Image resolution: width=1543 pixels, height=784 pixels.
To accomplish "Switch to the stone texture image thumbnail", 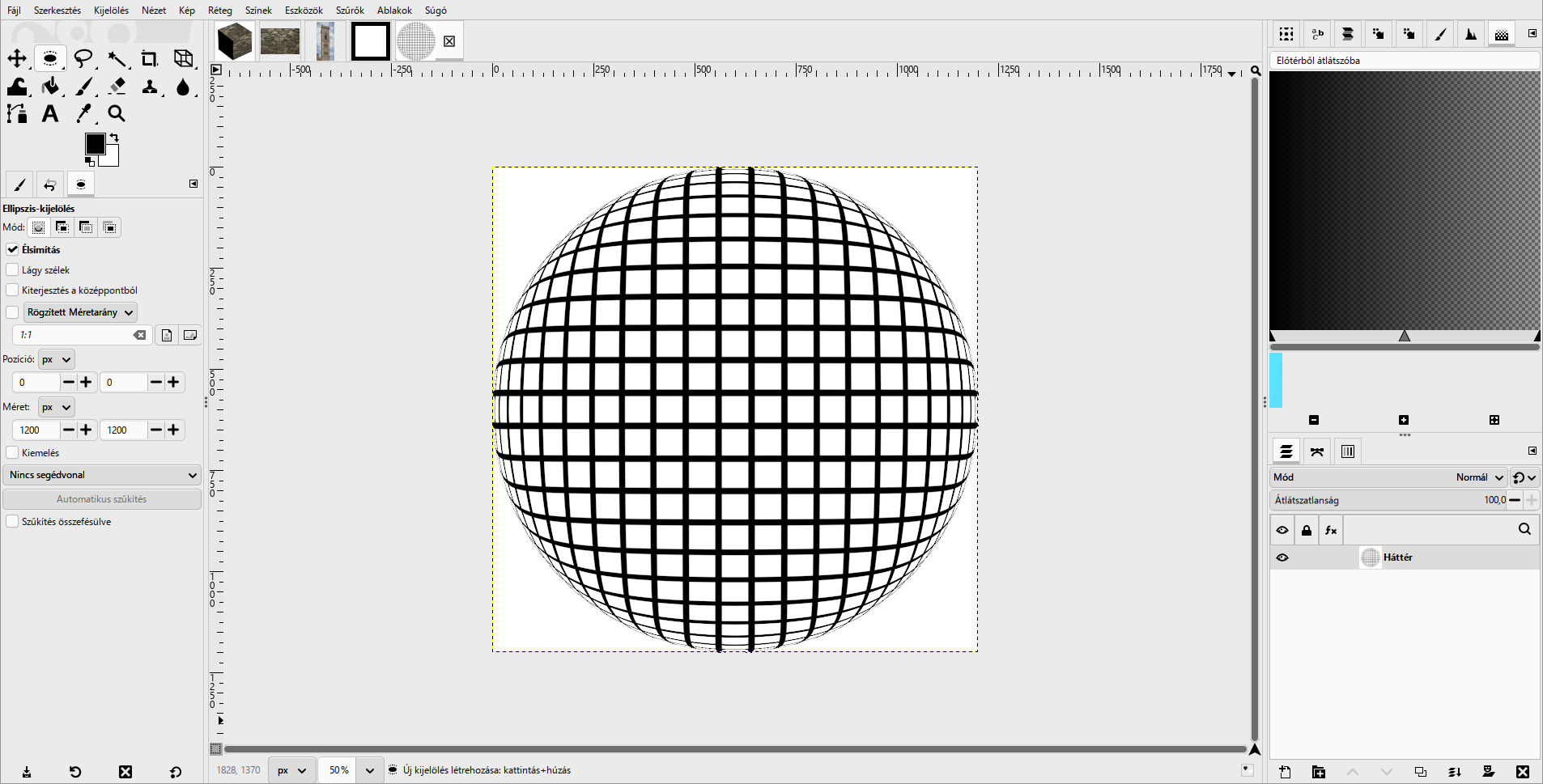I will coord(280,41).
